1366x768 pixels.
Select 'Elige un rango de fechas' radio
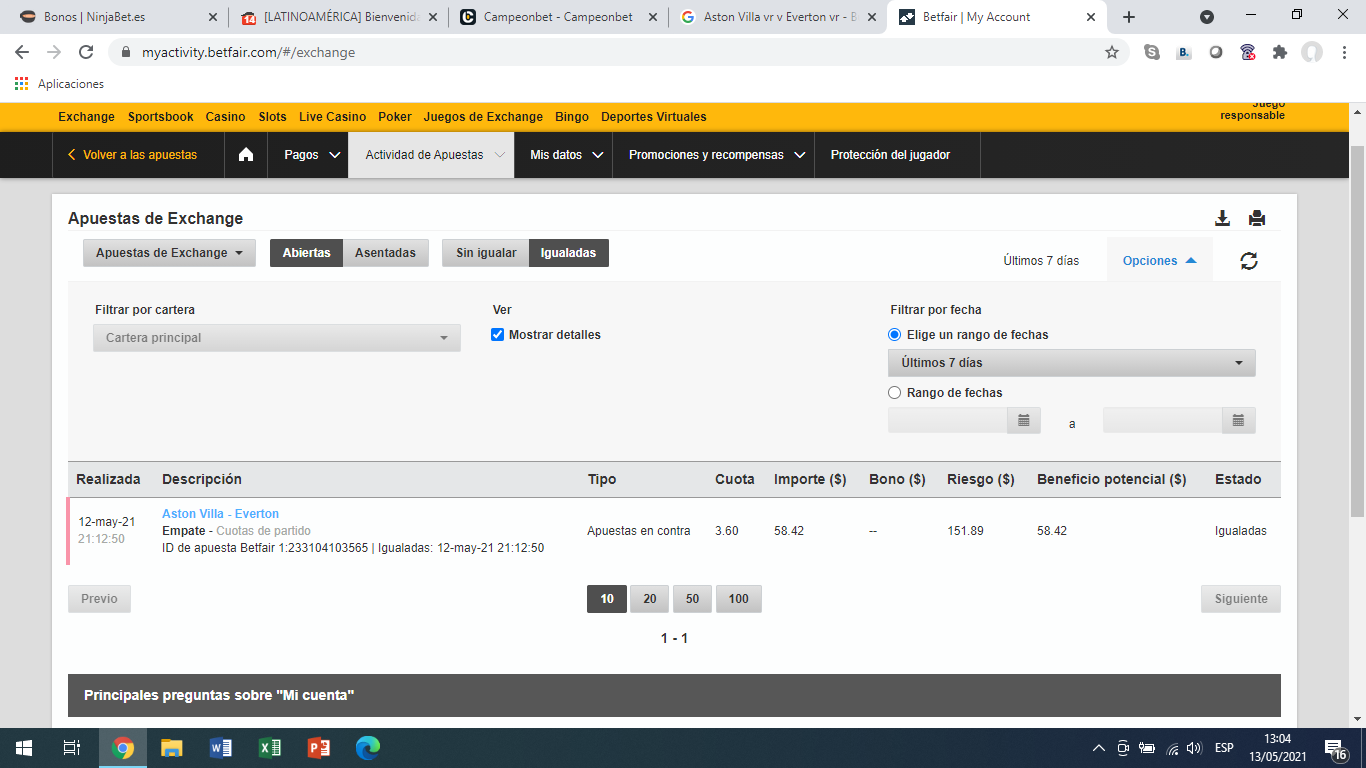[895, 335]
